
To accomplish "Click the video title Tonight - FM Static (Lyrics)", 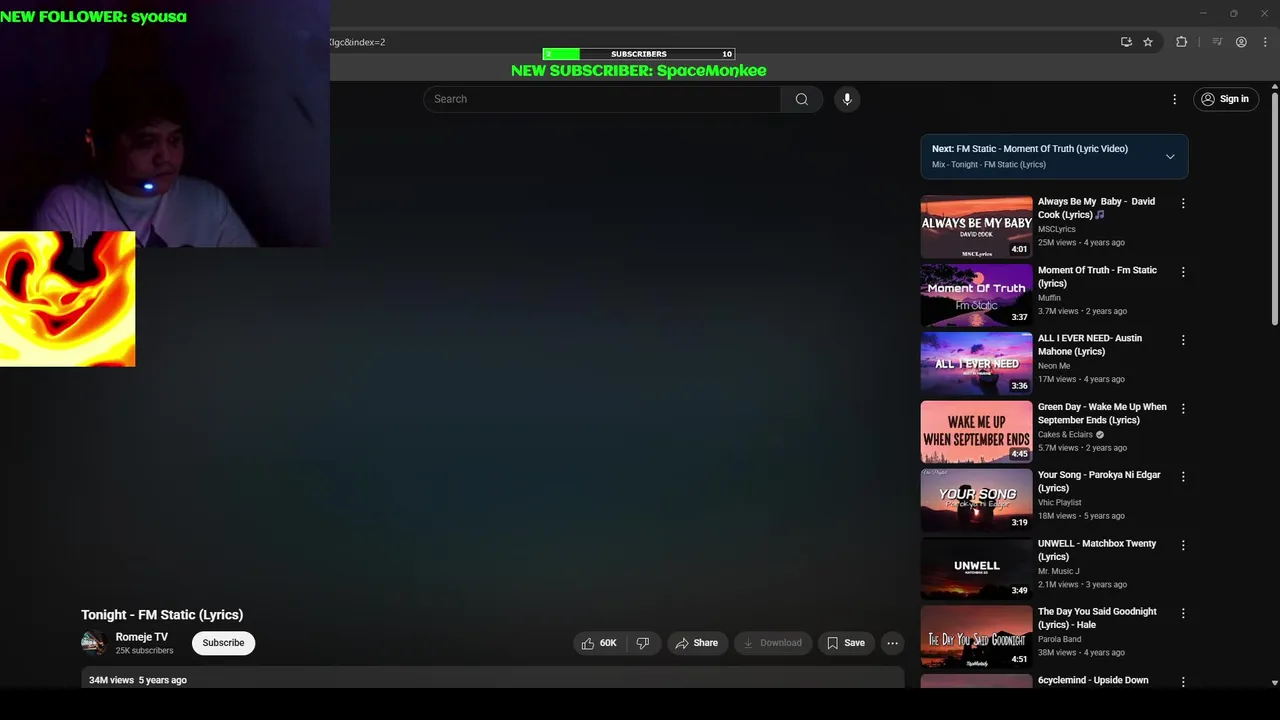I will 162,615.
